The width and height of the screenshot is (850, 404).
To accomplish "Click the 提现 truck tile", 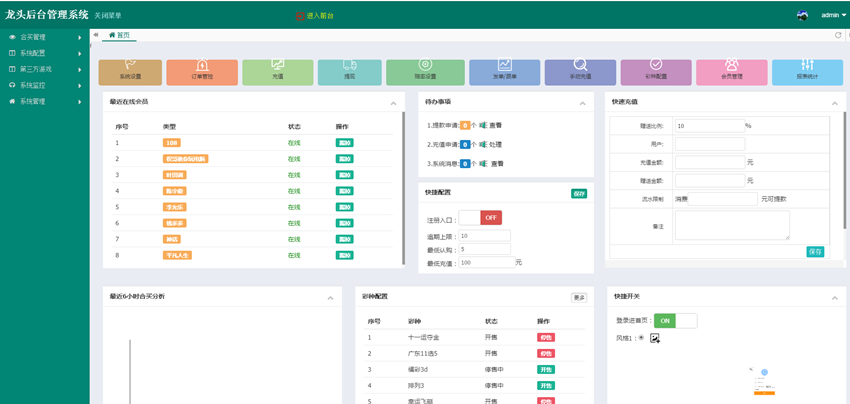I will pyautogui.click(x=349, y=71).
